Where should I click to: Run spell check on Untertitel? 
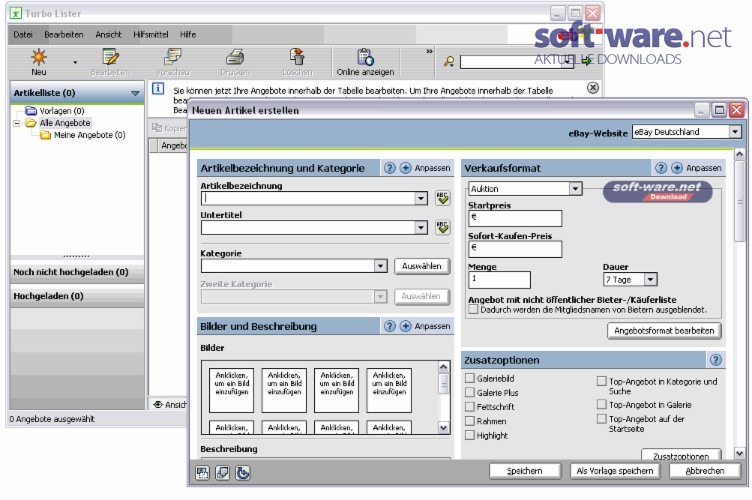(443, 227)
